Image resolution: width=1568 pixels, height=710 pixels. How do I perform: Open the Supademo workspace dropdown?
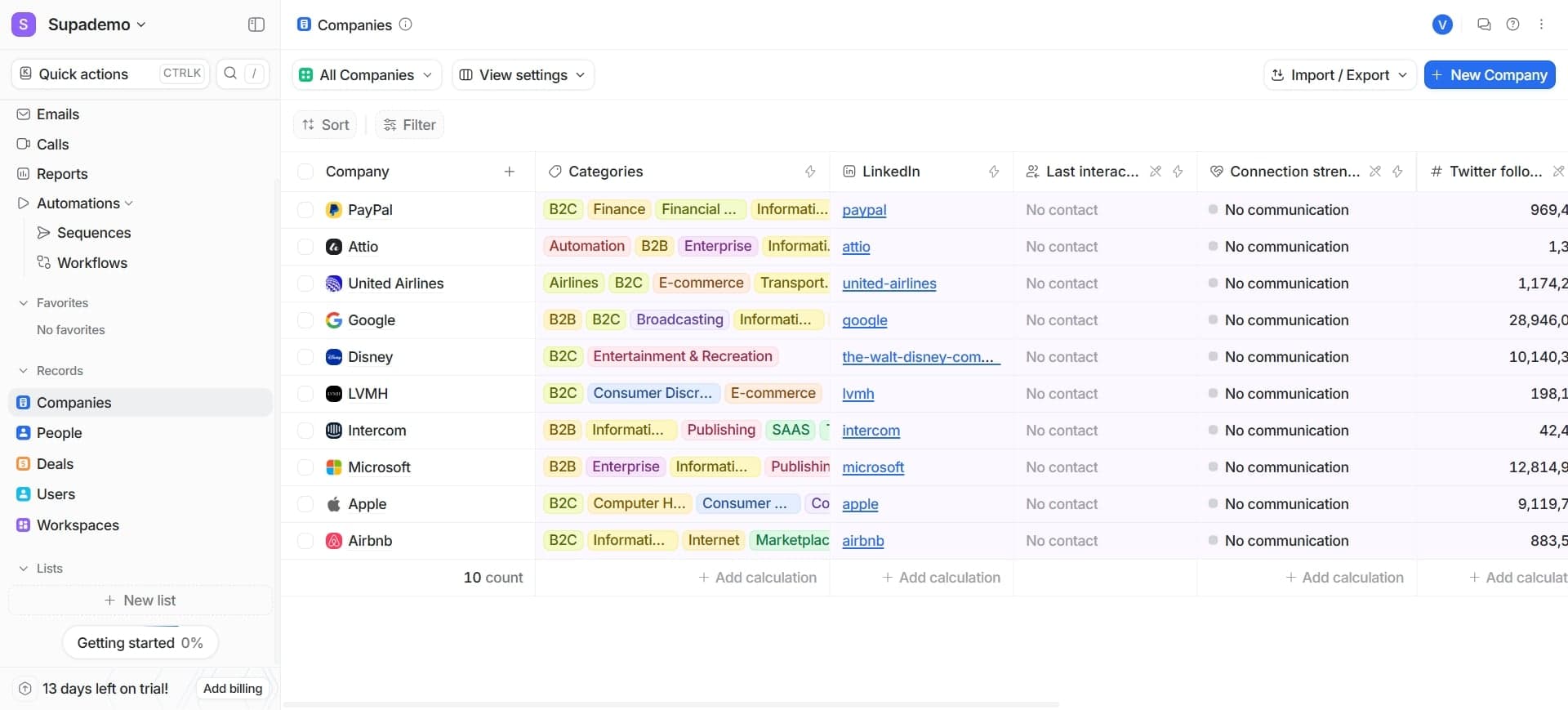(x=96, y=25)
